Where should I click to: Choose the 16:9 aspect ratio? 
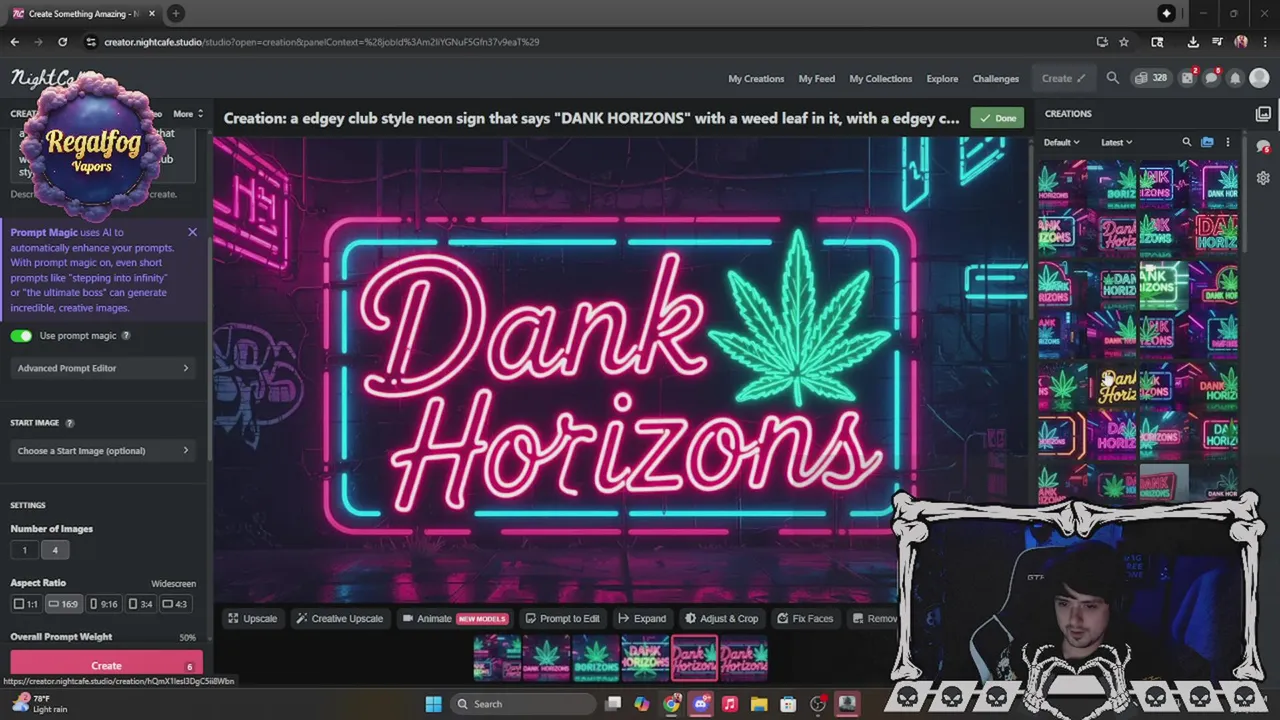[x=63, y=604]
